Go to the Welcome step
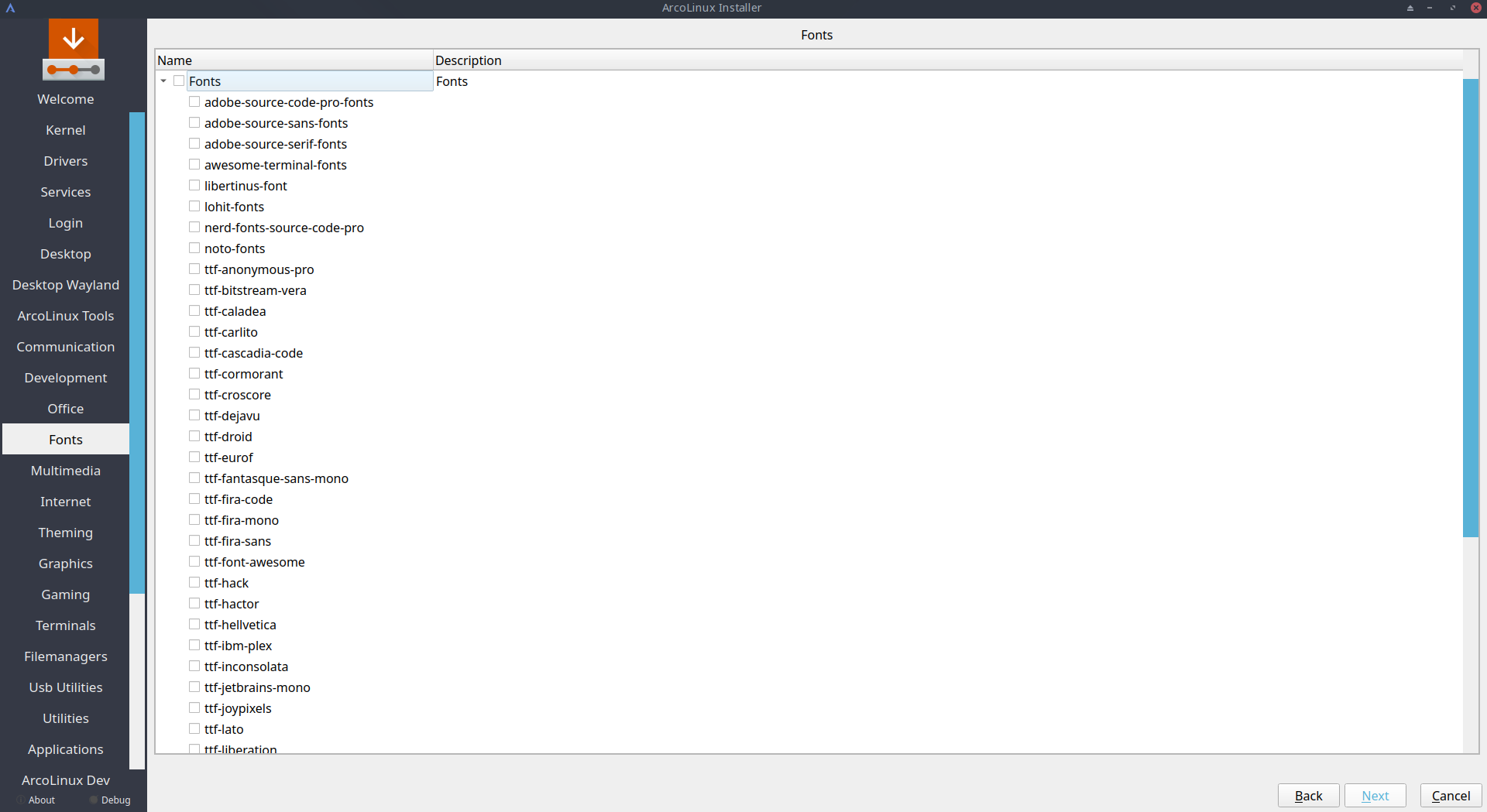This screenshot has width=1487, height=812. pyautogui.click(x=66, y=99)
